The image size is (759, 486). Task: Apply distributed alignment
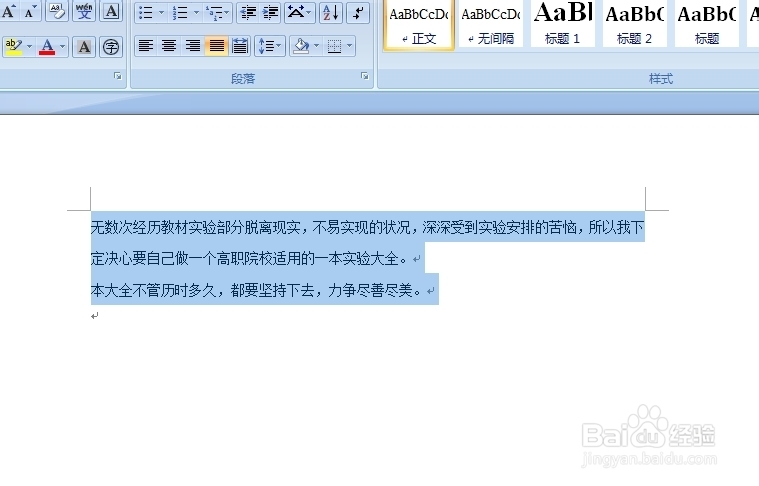pos(240,46)
